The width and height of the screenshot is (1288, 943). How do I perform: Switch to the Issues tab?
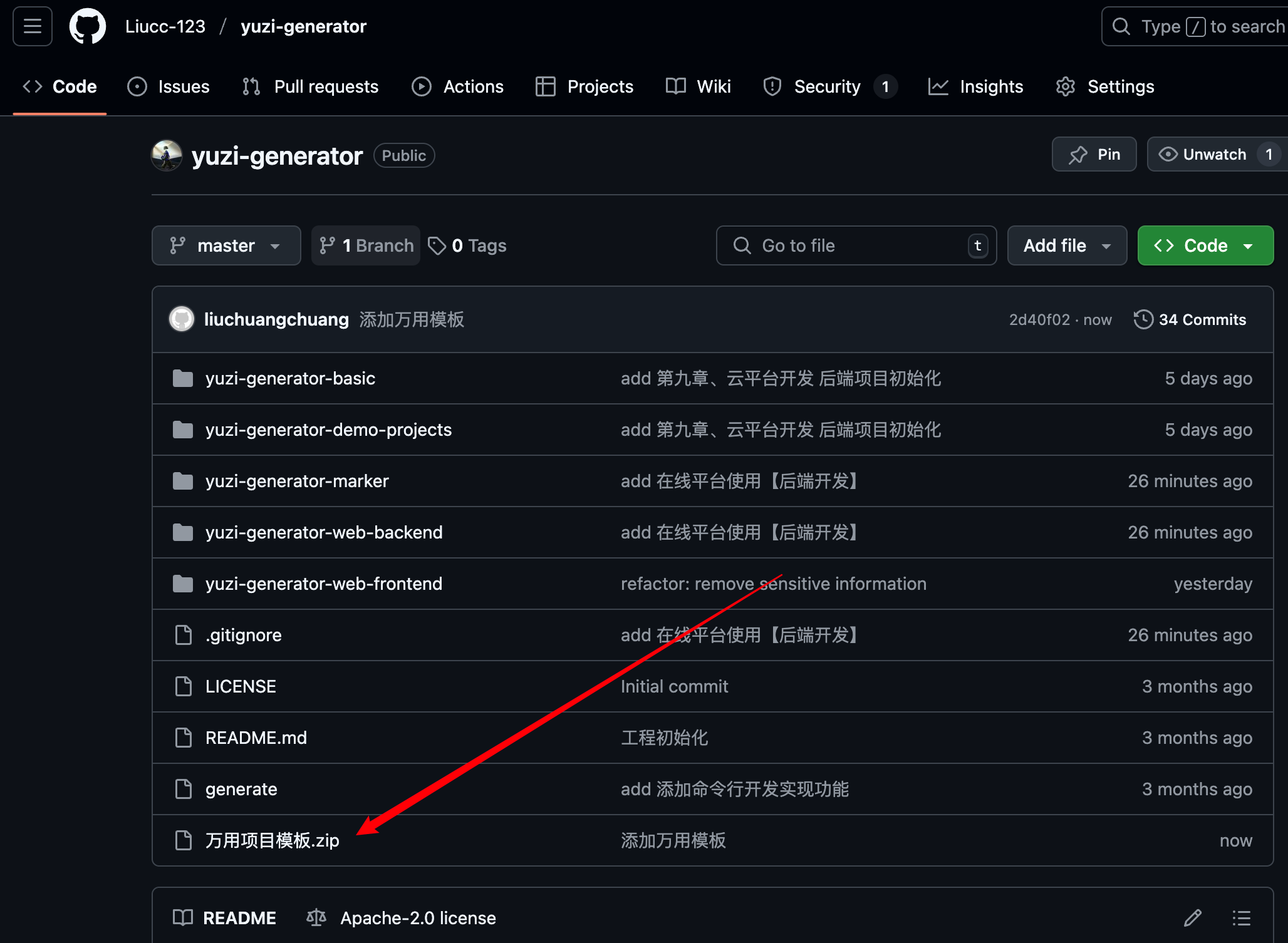tap(169, 86)
